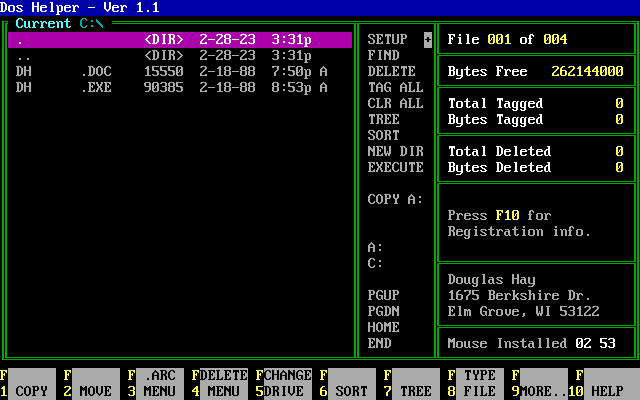
Task: Open the F4 DELETE MENU
Action: point(224,383)
